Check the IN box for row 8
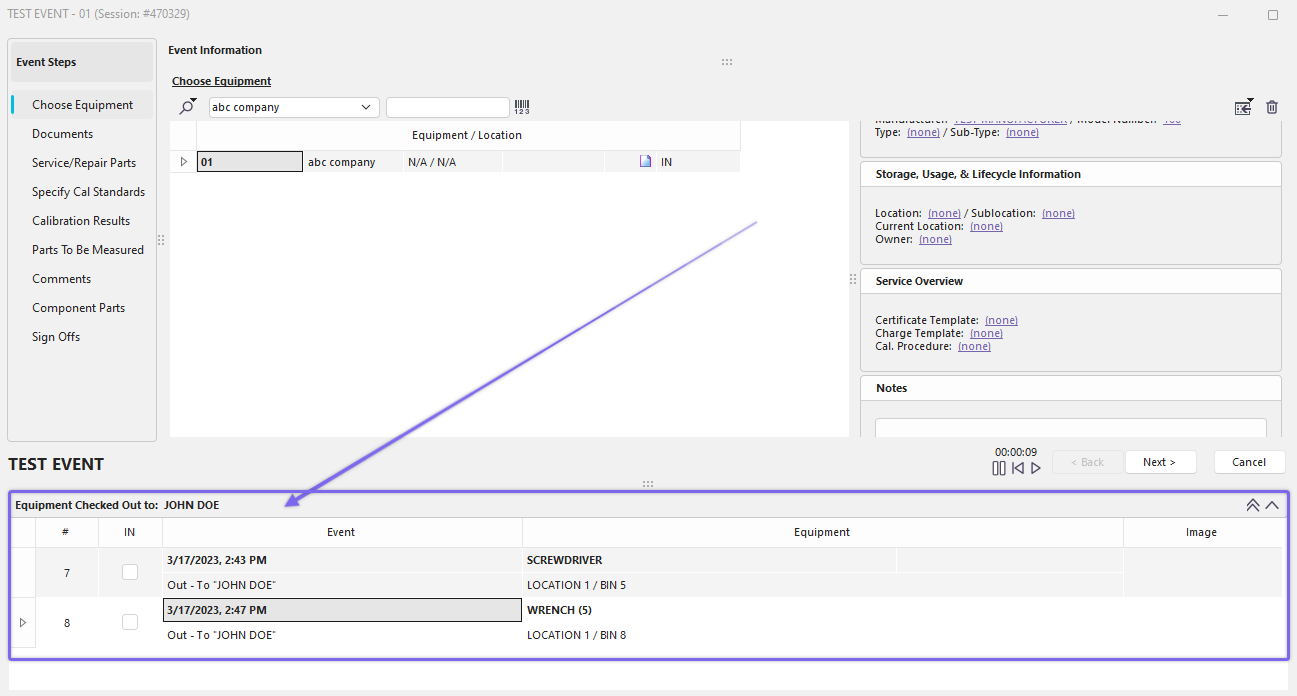1297x696 pixels. pos(130,622)
